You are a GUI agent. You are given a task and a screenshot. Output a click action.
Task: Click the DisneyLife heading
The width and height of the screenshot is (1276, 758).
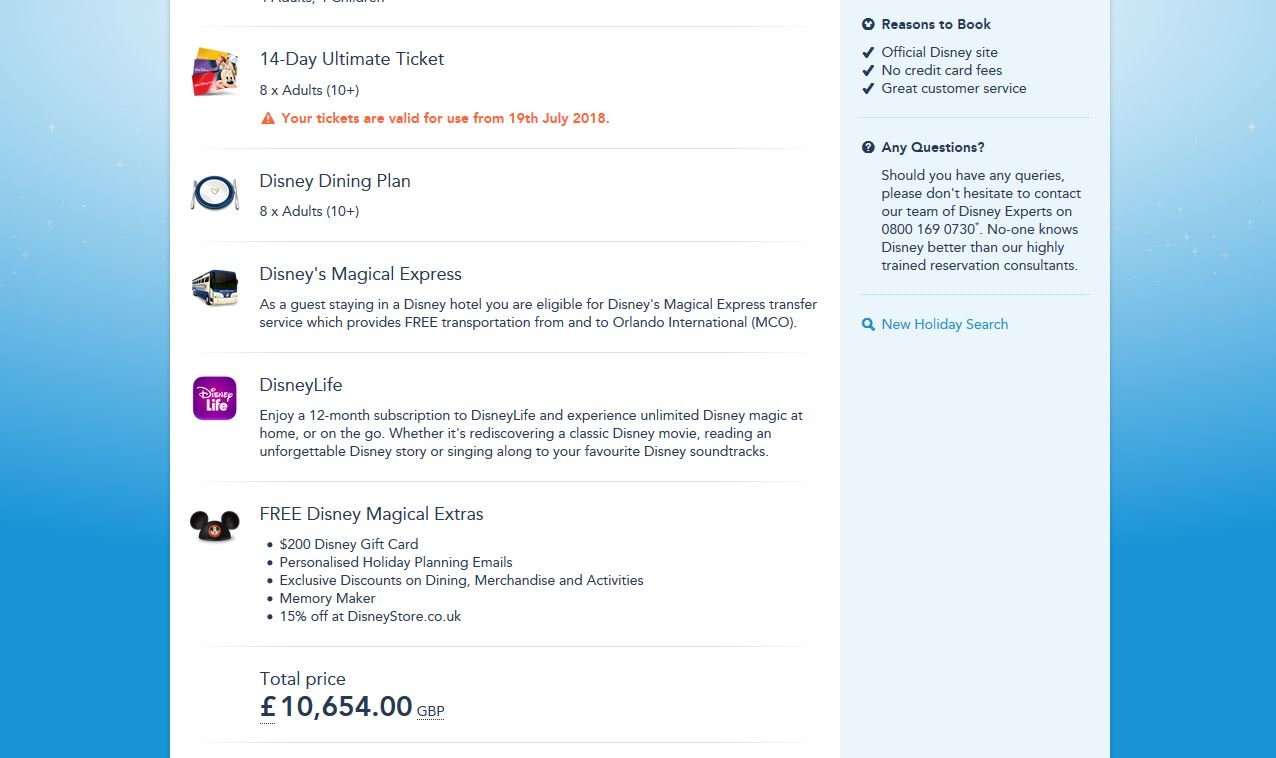[301, 385]
